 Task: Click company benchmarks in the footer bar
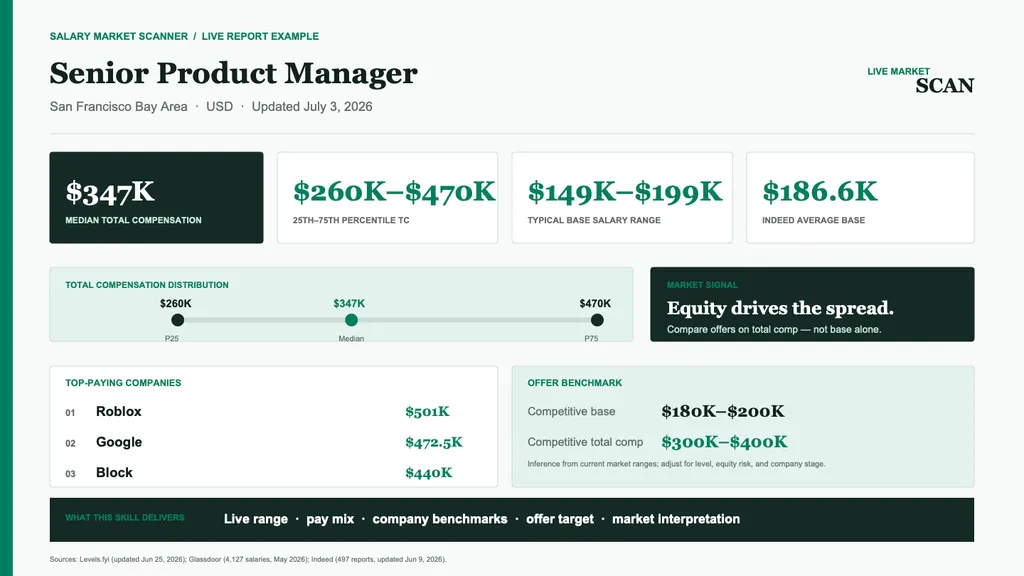point(440,519)
